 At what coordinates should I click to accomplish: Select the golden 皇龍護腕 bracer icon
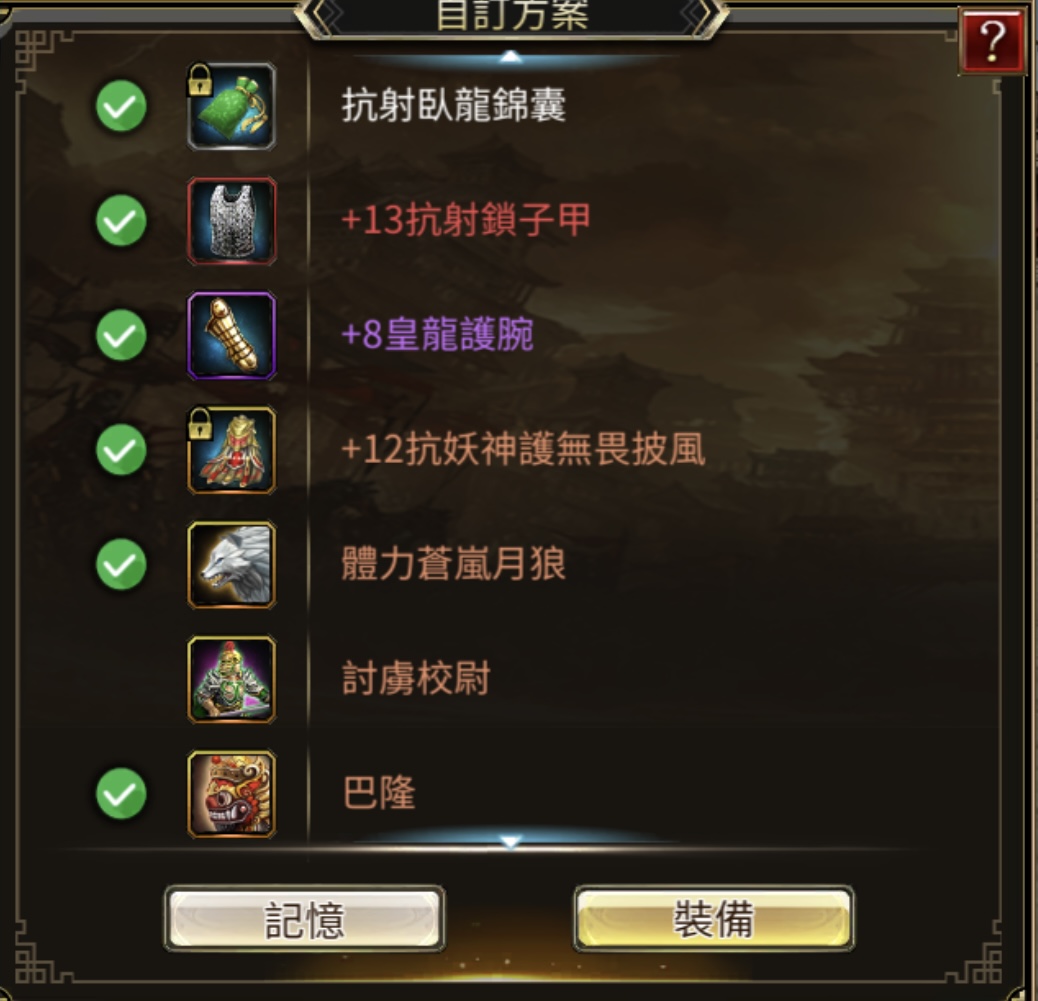point(232,336)
